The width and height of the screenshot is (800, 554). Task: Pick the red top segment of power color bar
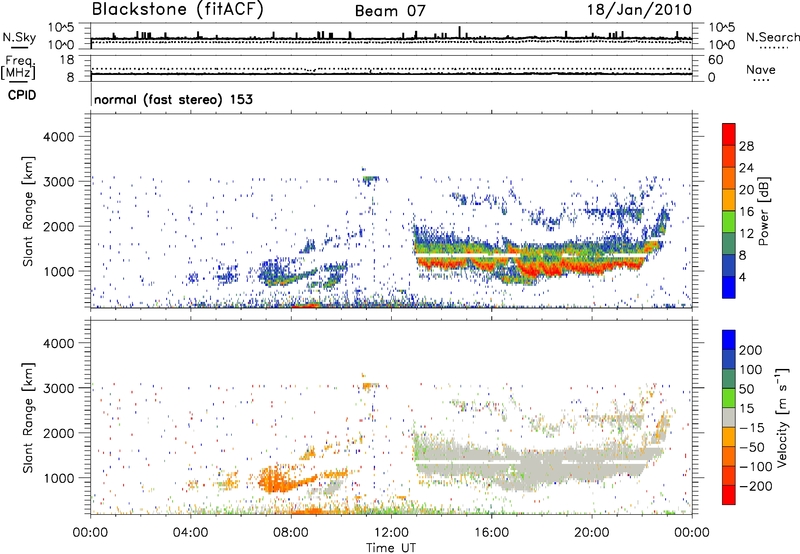pyautogui.click(x=729, y=134)
